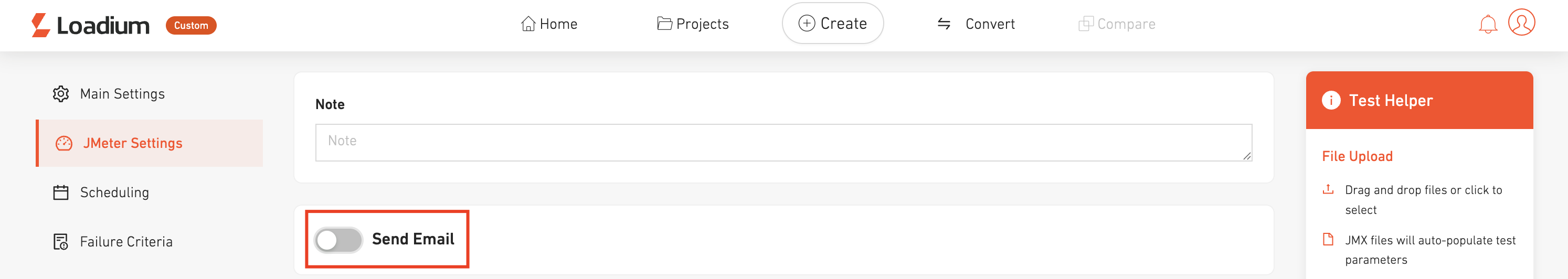Click into the Note text field
This screenshot has height=279, width=1568.
click(783, 143)
